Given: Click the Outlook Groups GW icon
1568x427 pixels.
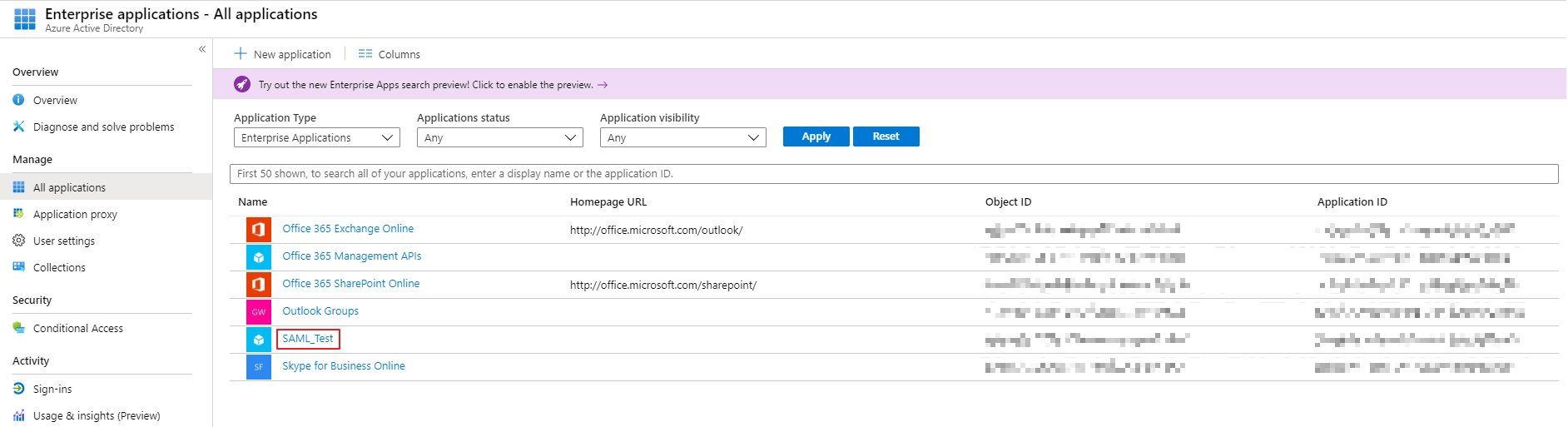Looking at the screenshot, I should (x=258, y=311).
